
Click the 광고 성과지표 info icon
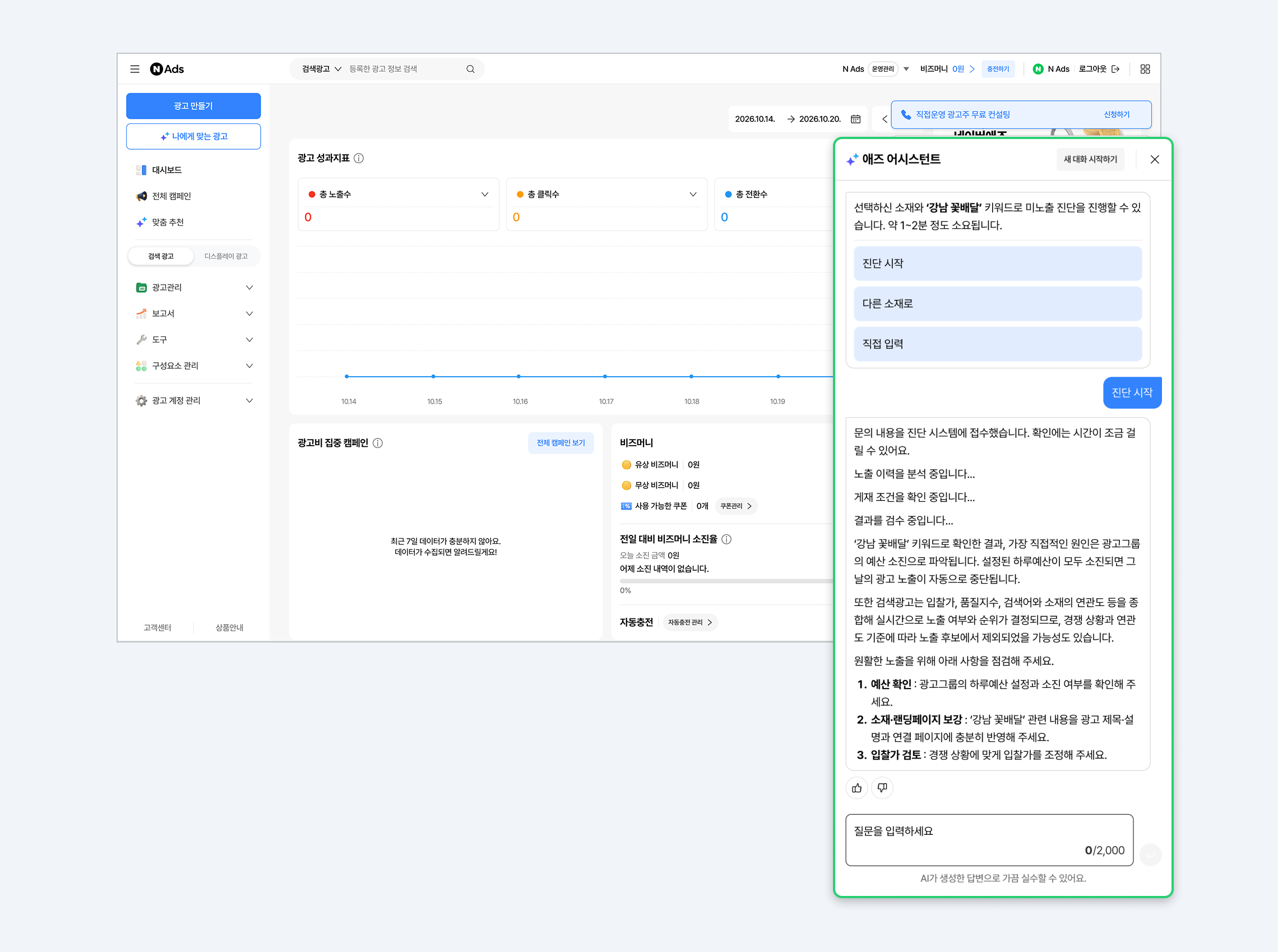(359, 158)
